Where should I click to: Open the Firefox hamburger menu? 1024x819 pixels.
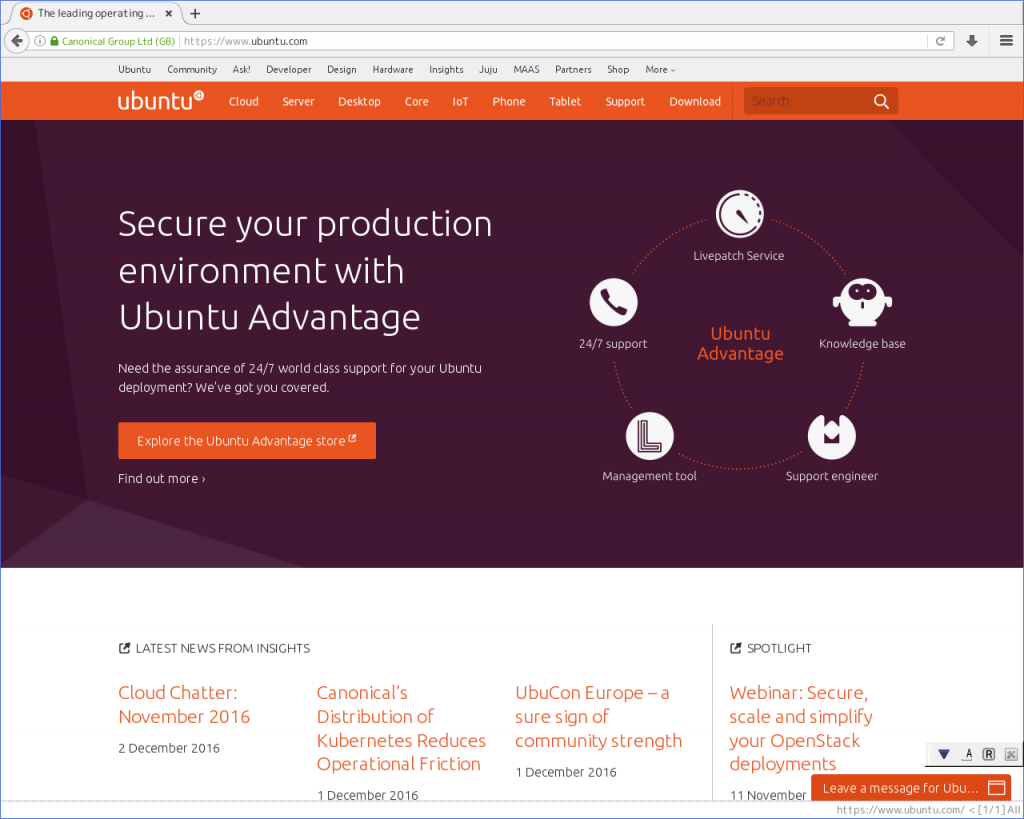click(1006, 41)
